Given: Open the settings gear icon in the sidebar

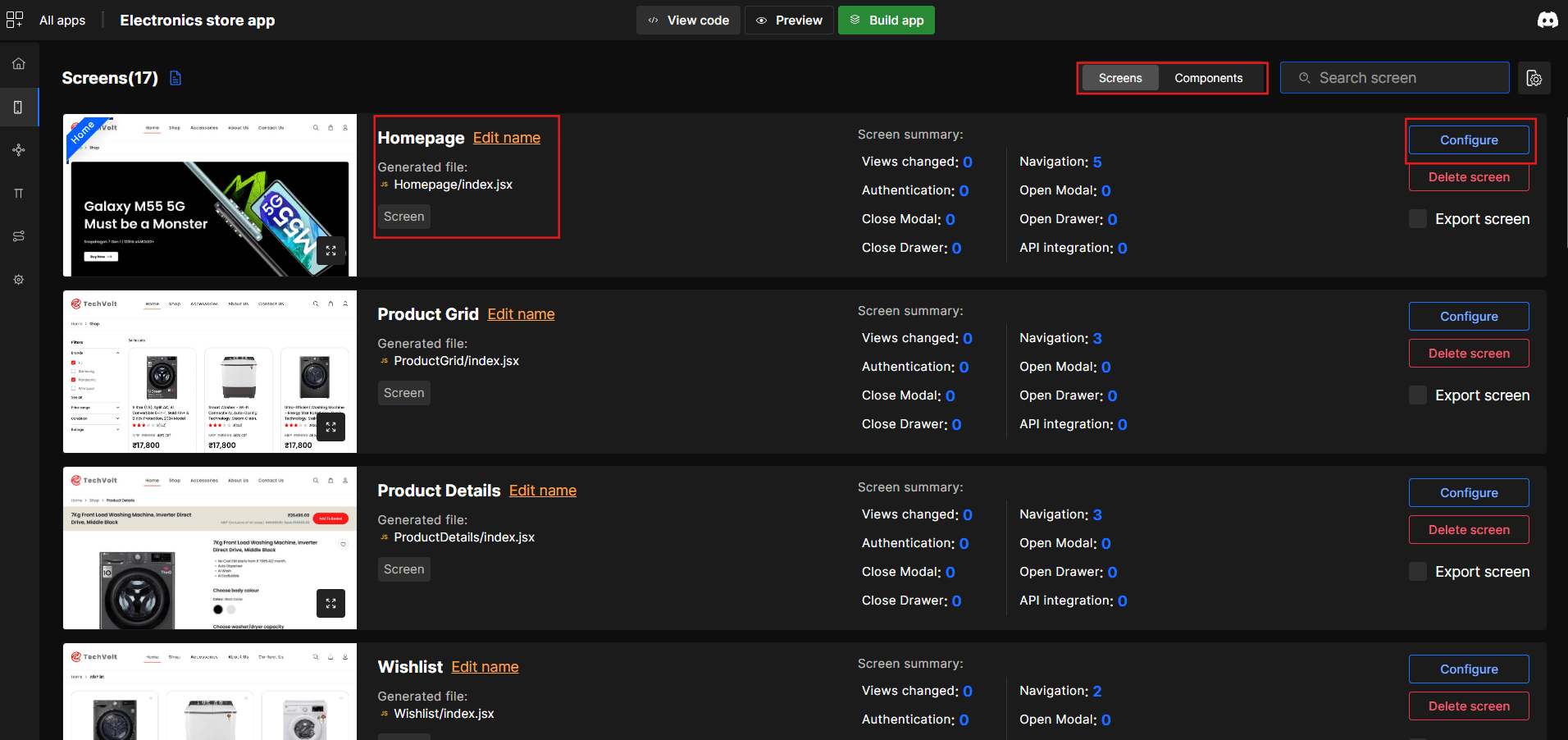Looking at the screenshot, I should pyautogui.click(x=19, y=280).
